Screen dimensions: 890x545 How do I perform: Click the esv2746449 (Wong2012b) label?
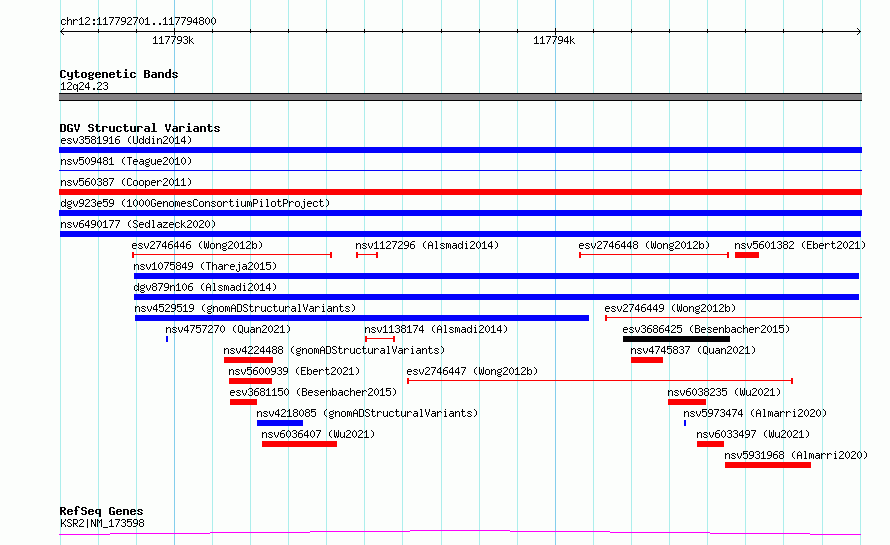pyautogui.click(x=670, y=308)
